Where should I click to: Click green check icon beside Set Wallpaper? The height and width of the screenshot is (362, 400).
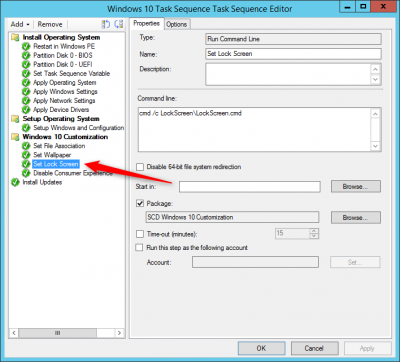click(26, 155)
